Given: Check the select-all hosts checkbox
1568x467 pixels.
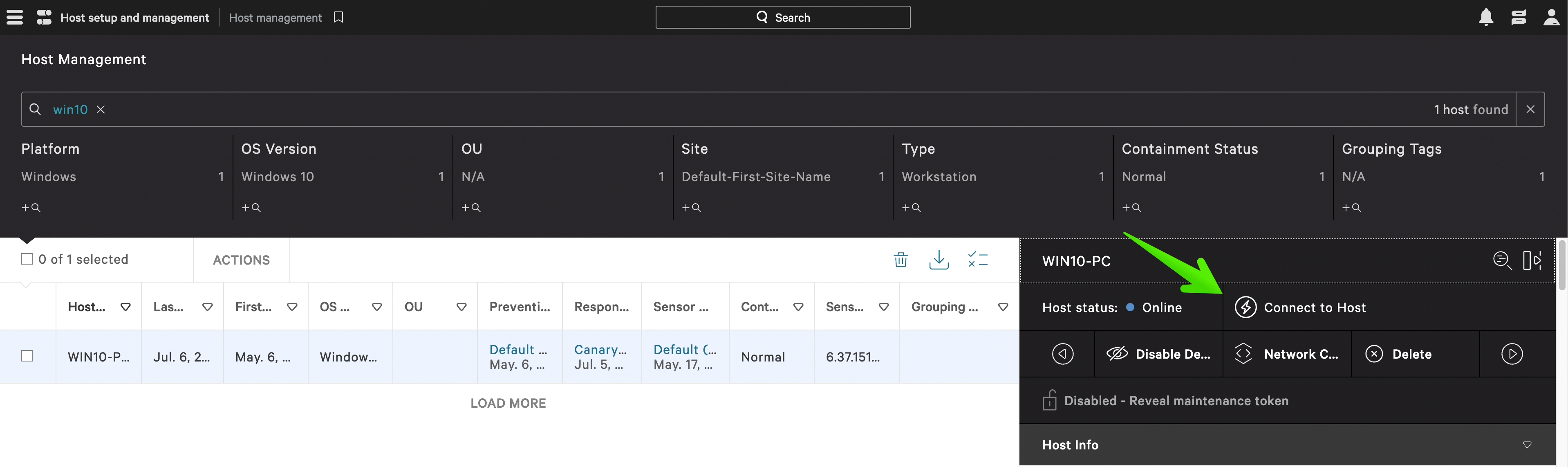Looking at the screenshot, I should click(27, 259).
